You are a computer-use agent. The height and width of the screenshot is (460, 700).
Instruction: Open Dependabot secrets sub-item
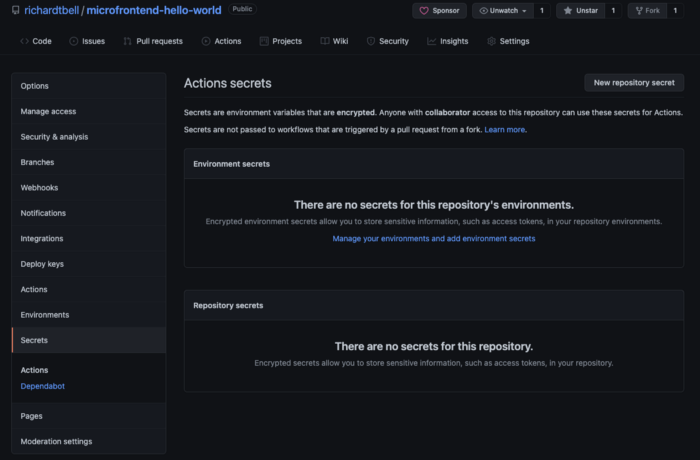point(42,386)
